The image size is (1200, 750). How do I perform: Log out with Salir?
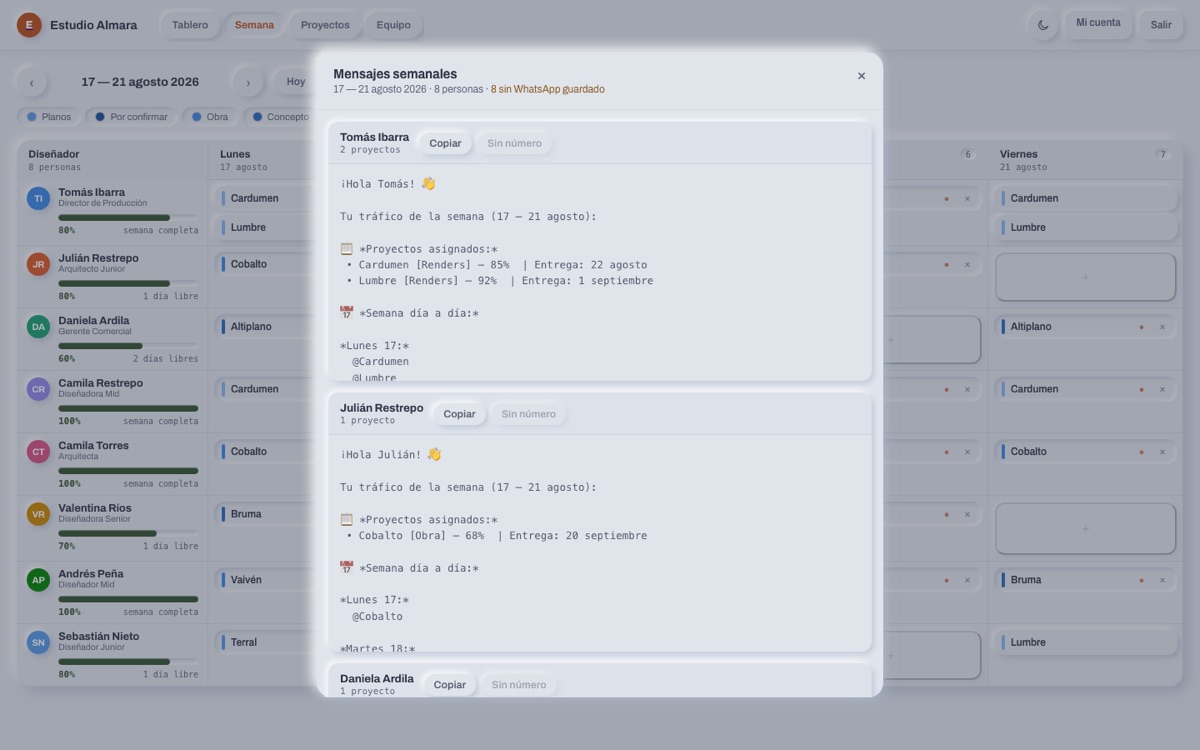click(1161, 25)
